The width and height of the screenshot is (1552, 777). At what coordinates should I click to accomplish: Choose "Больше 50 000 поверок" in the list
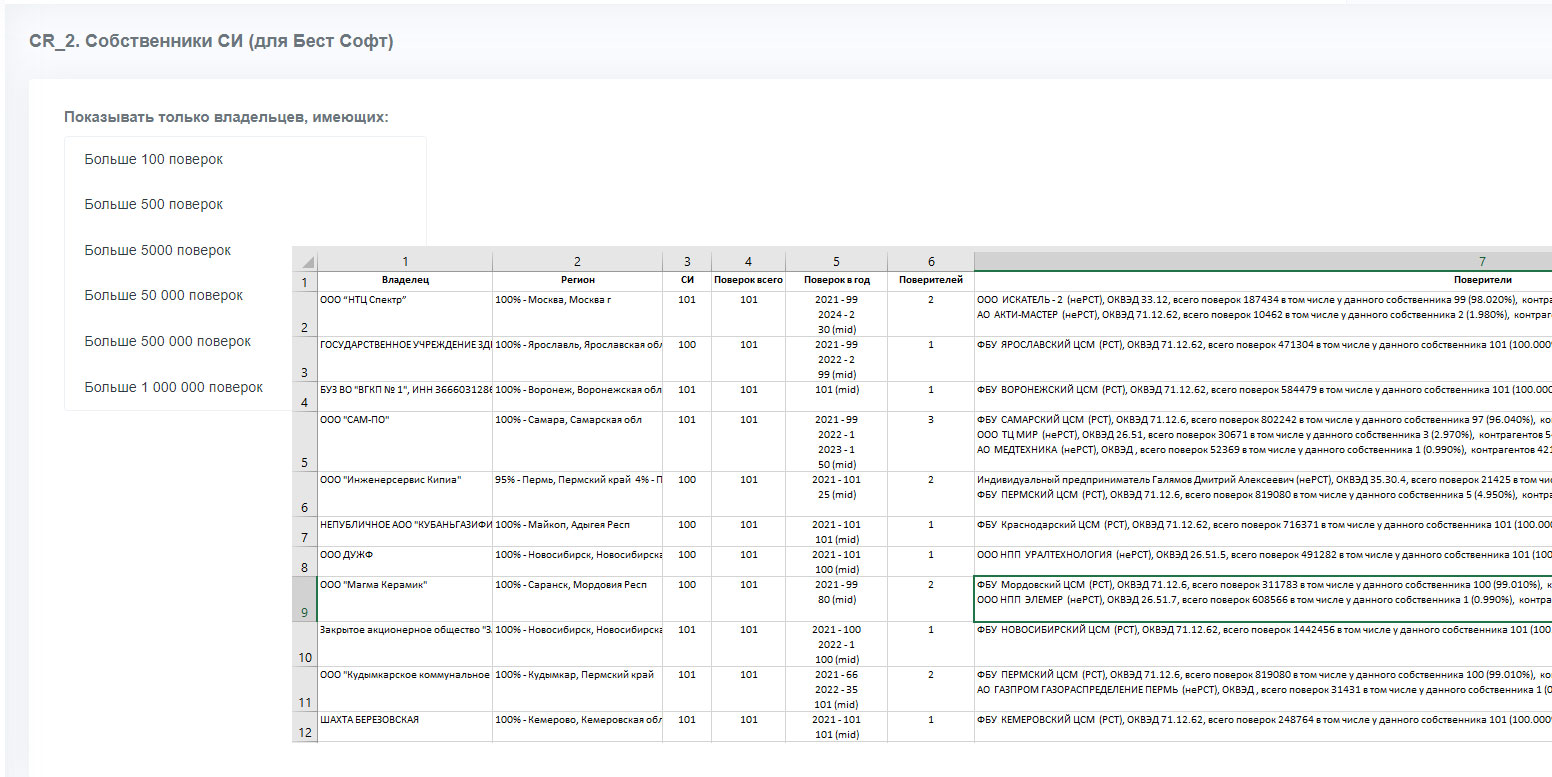pos(164,295)
